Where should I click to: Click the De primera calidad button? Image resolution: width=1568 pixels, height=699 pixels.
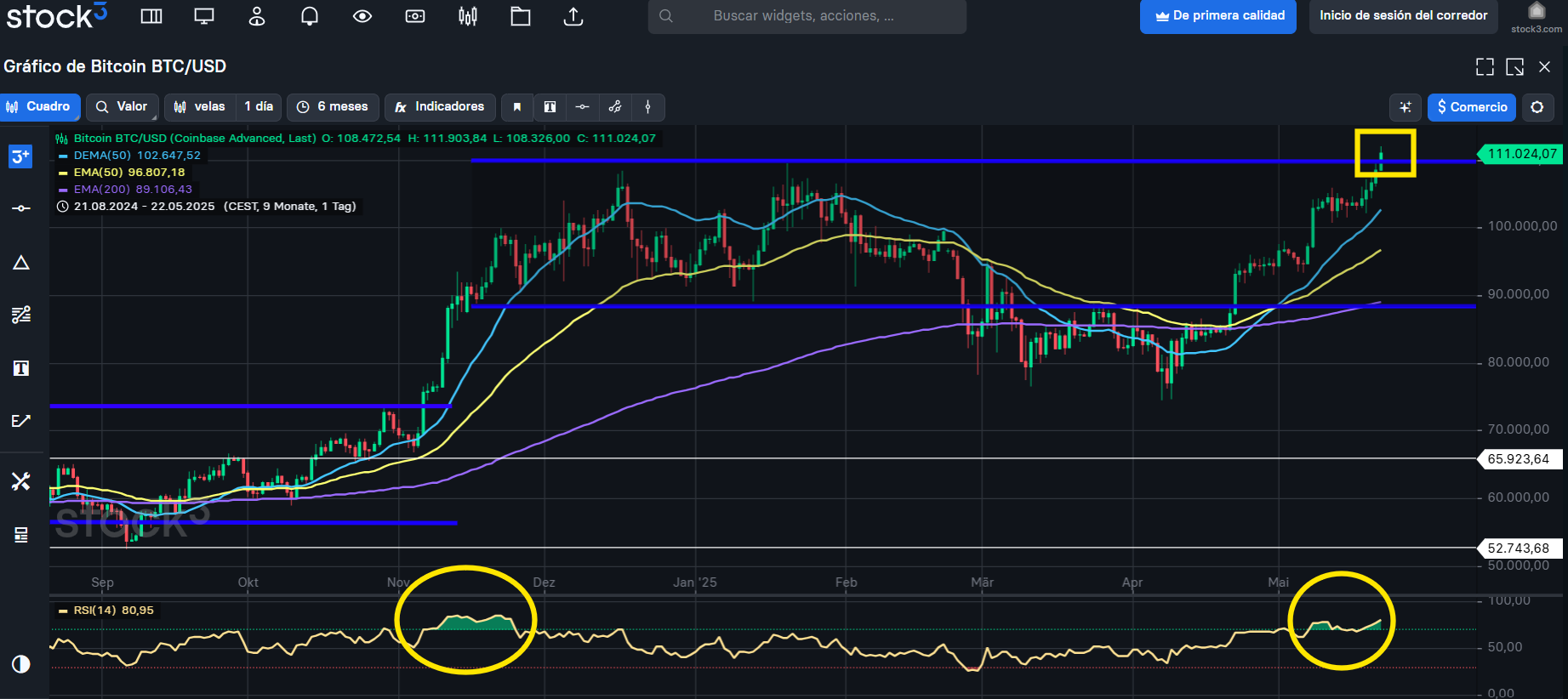click(x=1217, y=16)
